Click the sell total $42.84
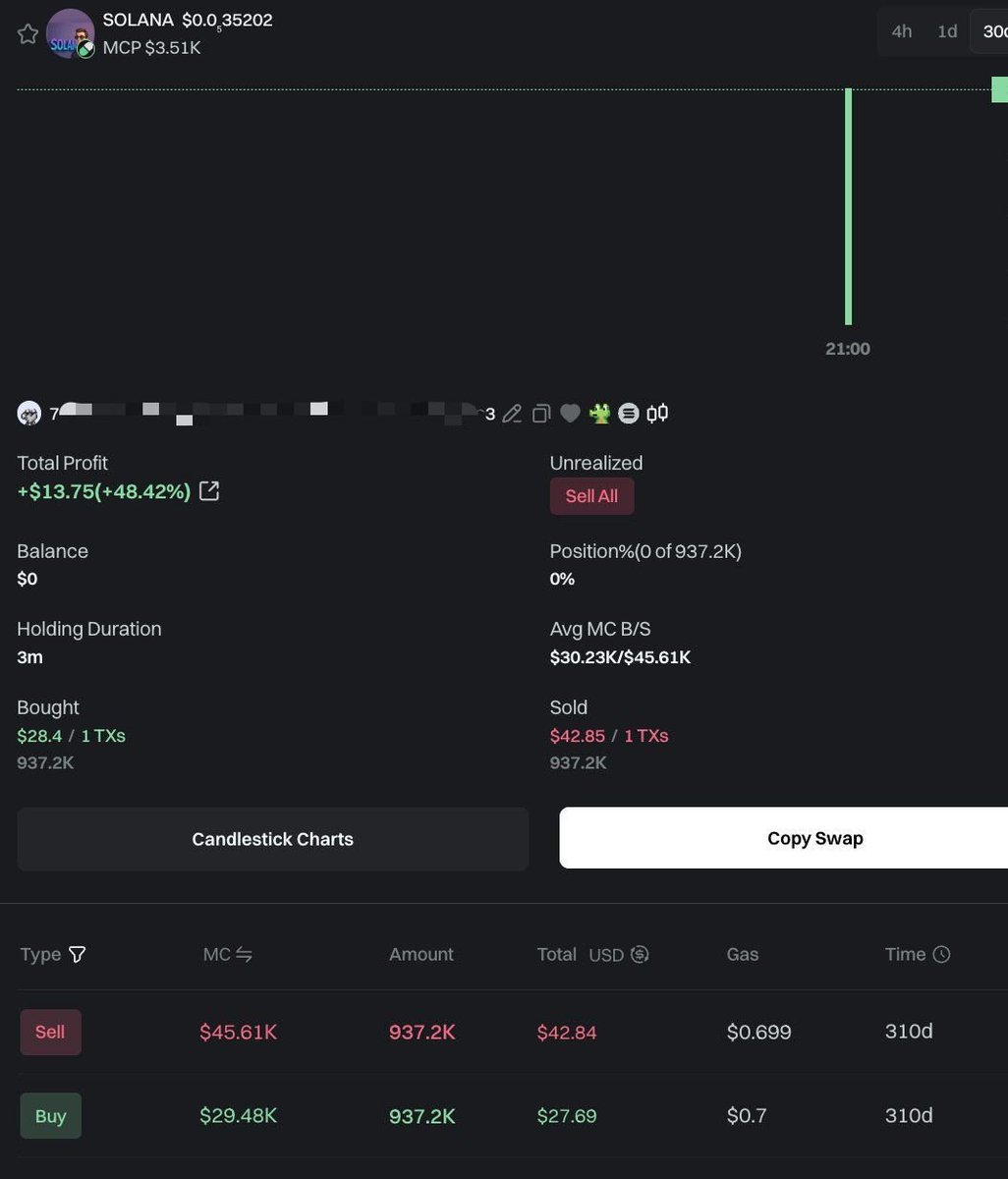 [567, 1033]
